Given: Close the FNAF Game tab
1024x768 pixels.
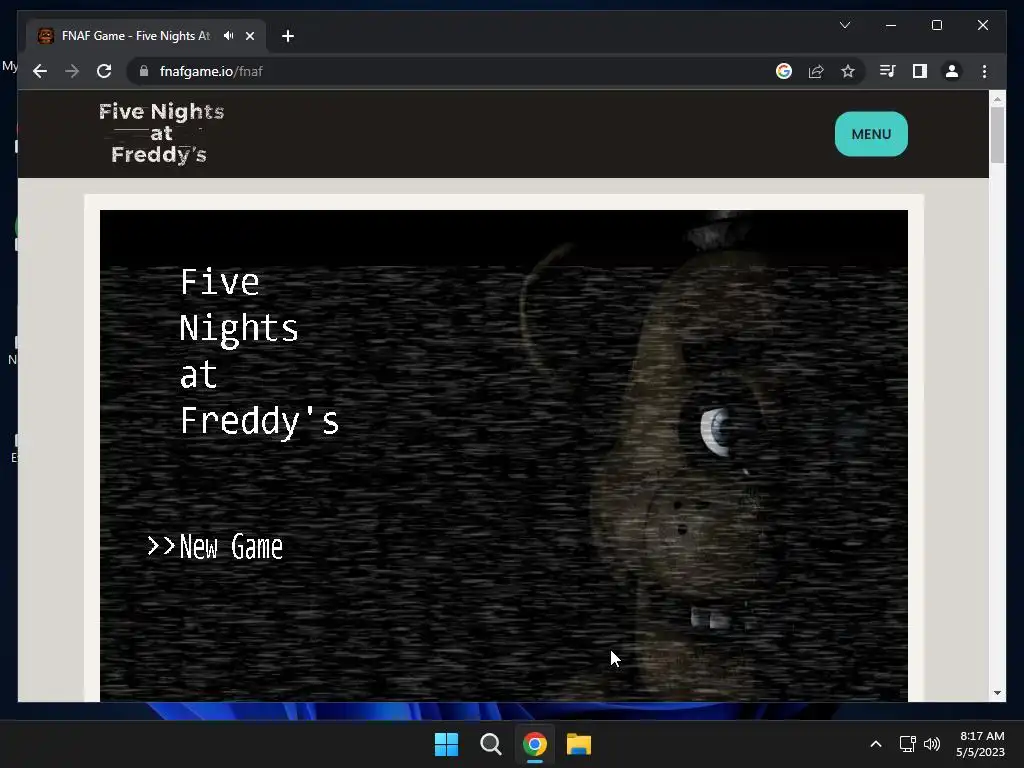Looking at the screenshot, I should 249,36.
